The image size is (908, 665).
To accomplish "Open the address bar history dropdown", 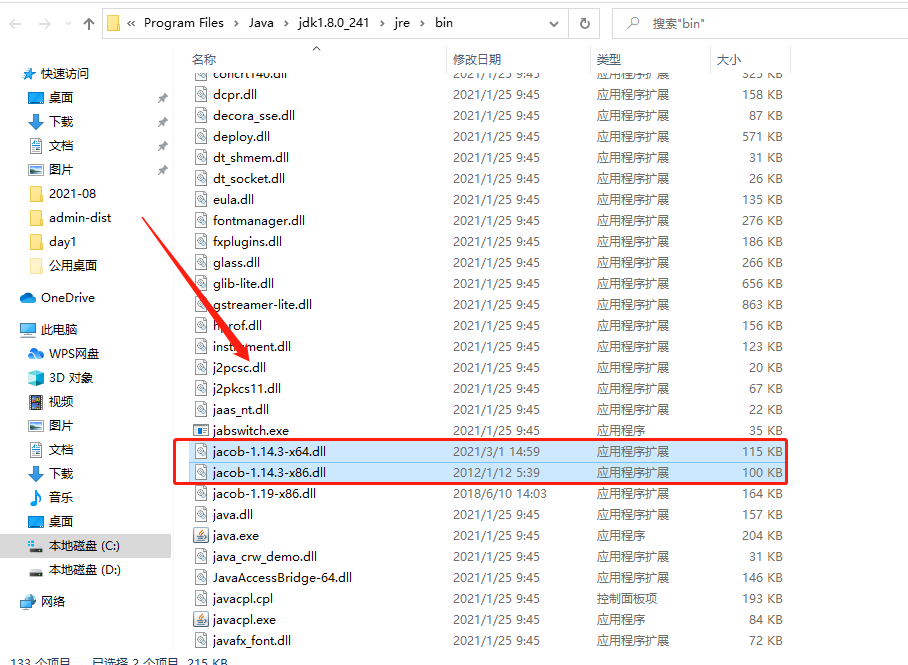I will coord(553,22).
